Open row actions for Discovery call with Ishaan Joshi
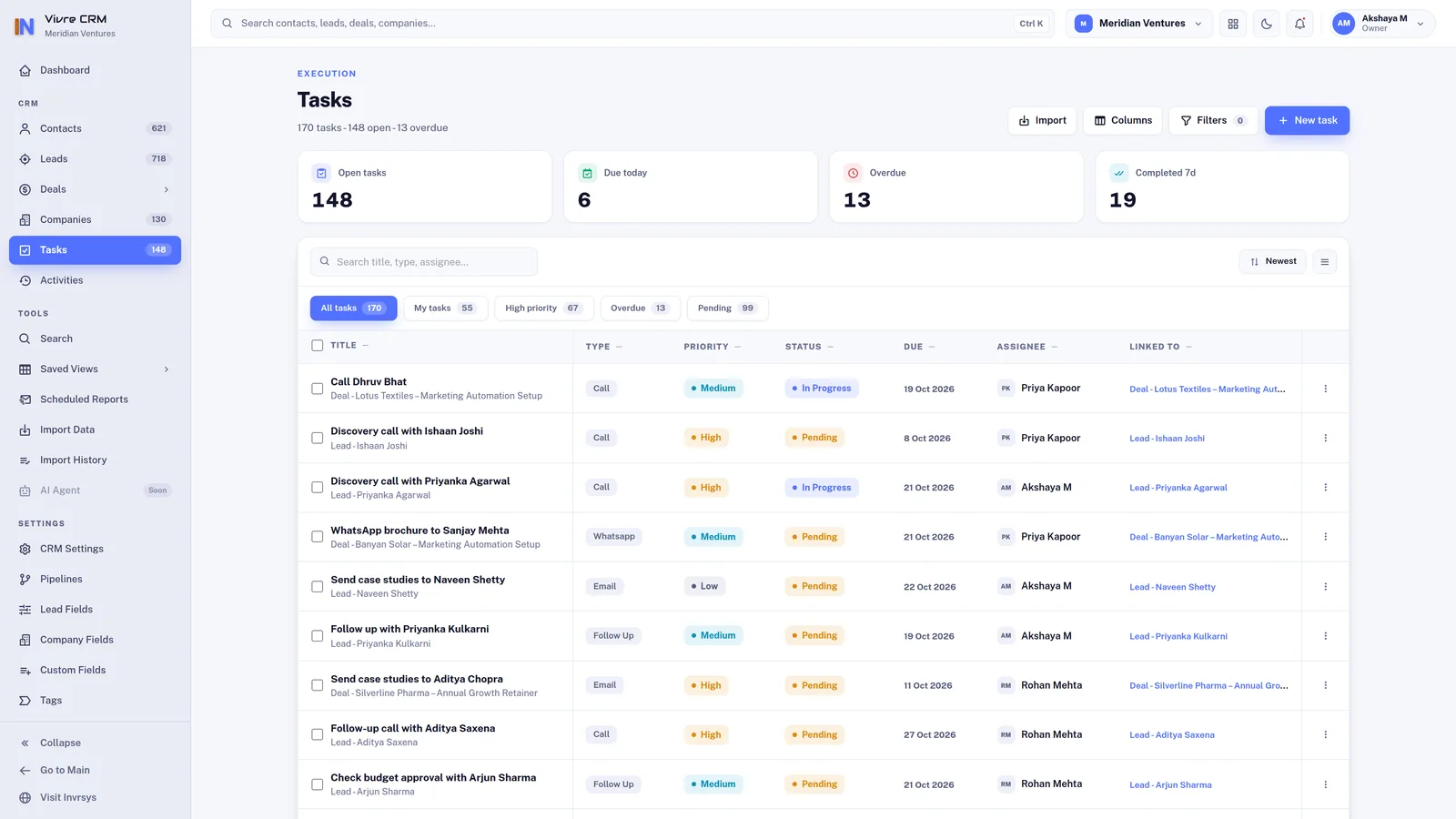The image size is (1456, 819). [x=1325, y=438]
